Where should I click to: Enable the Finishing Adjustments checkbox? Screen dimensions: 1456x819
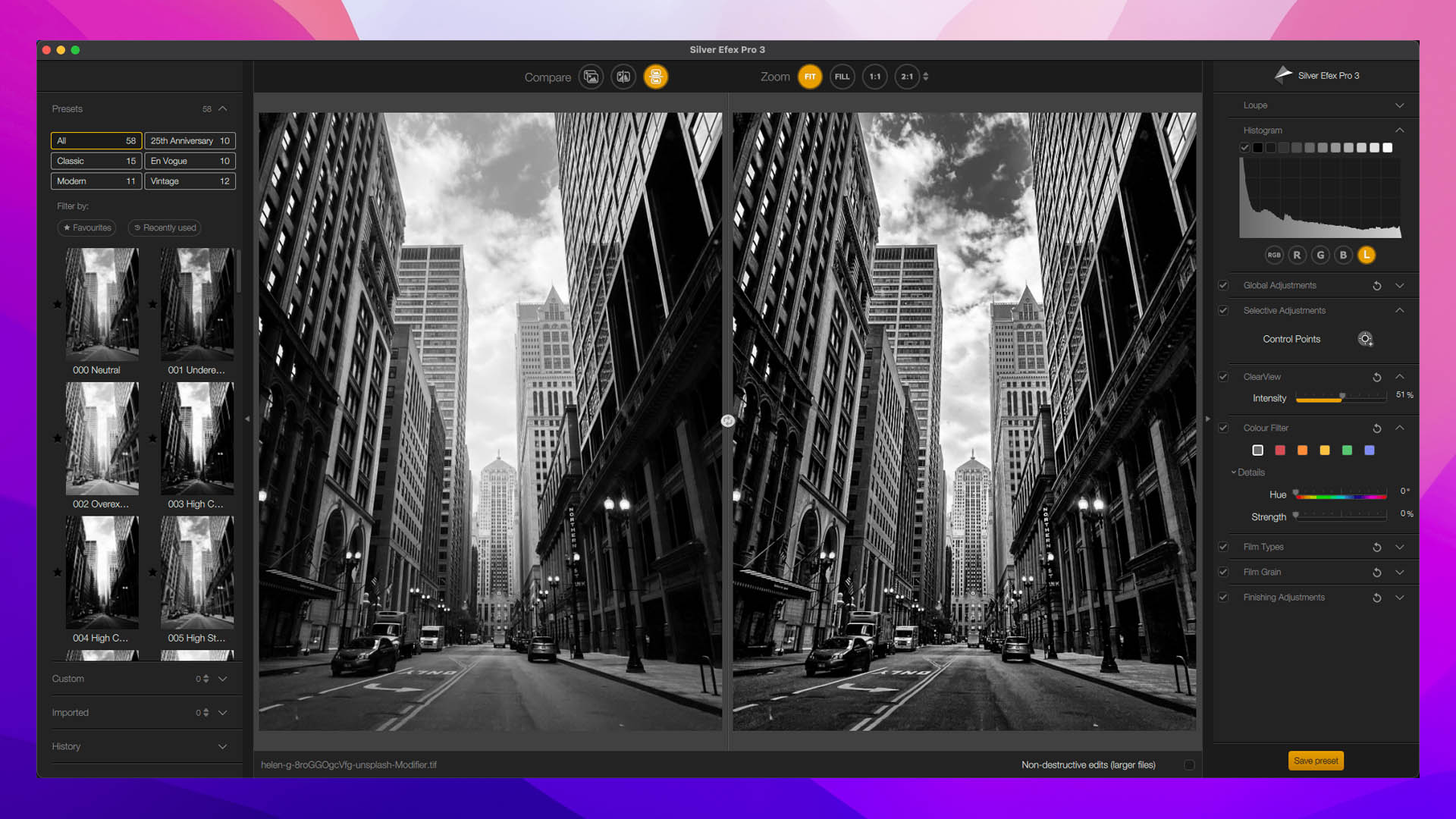tap(1224, 597)
